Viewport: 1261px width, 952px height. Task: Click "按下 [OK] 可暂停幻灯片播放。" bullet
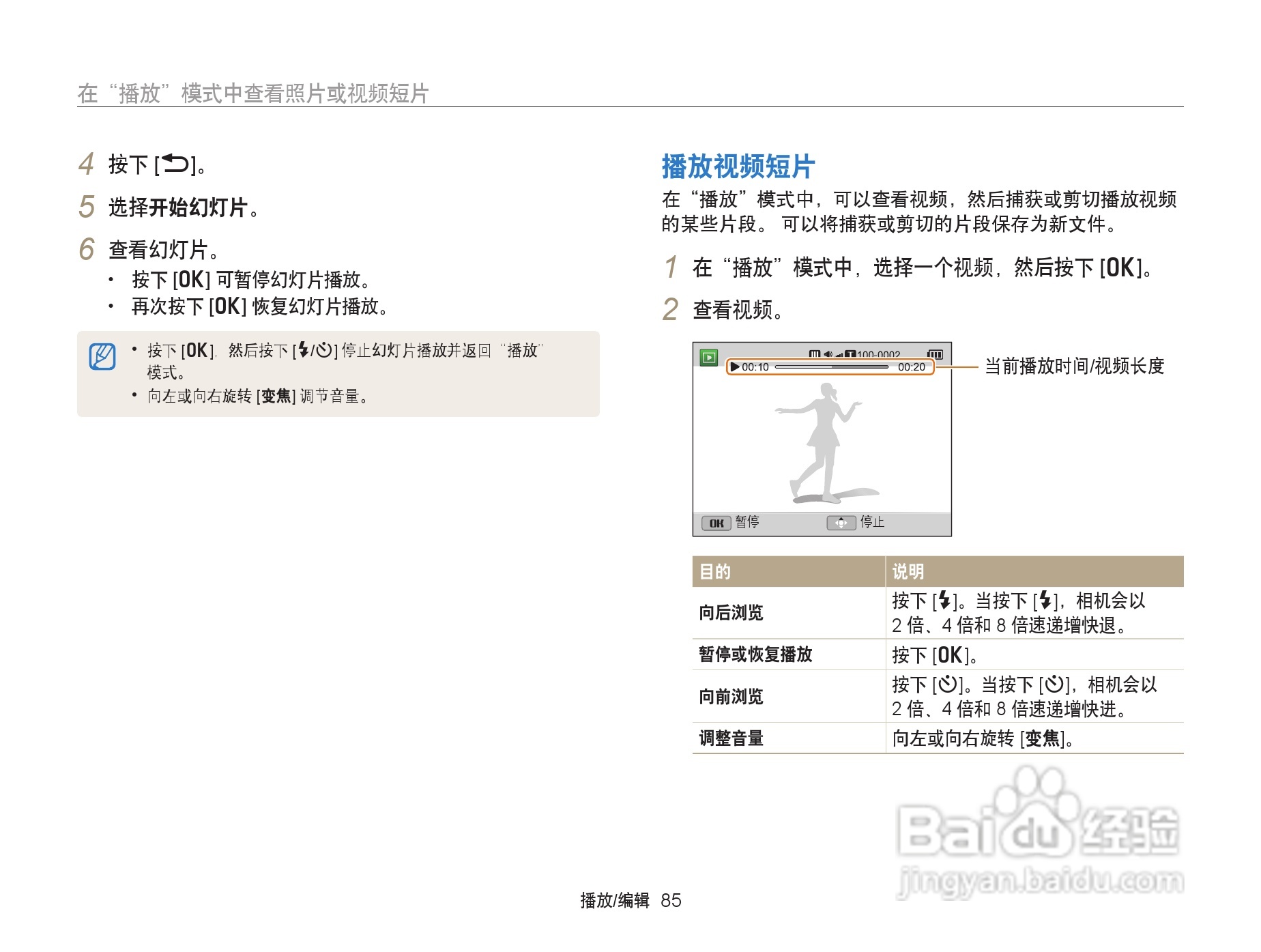[x=251, y=279]
